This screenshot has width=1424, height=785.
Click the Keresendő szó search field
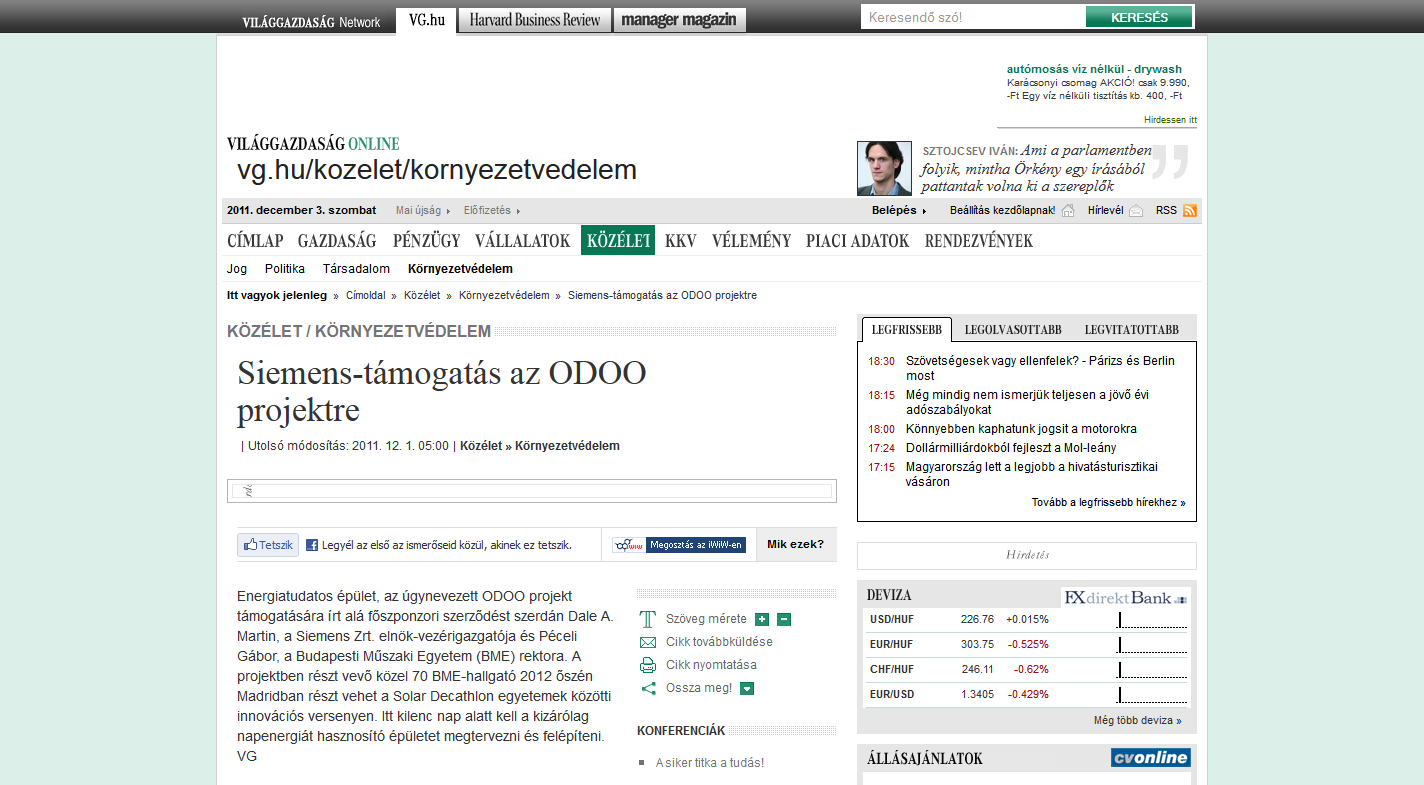(x=972, y=18)
